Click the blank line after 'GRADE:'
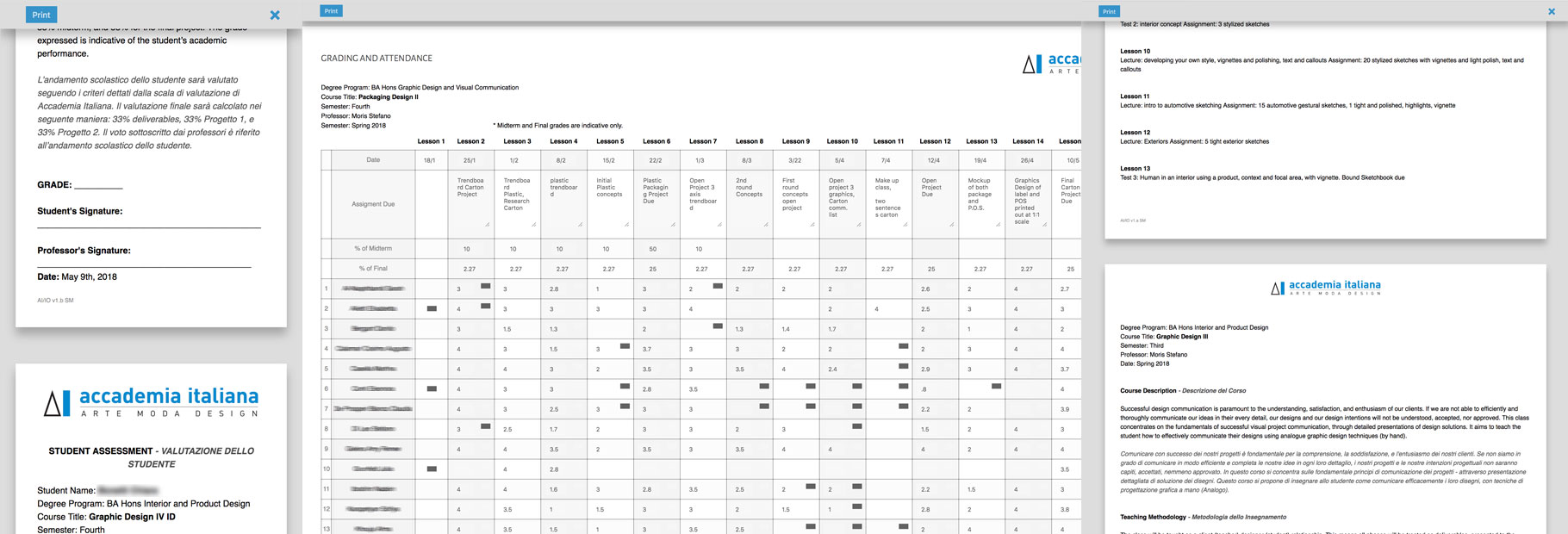This screenshot has width=1568, height=534. pos(99,186)
